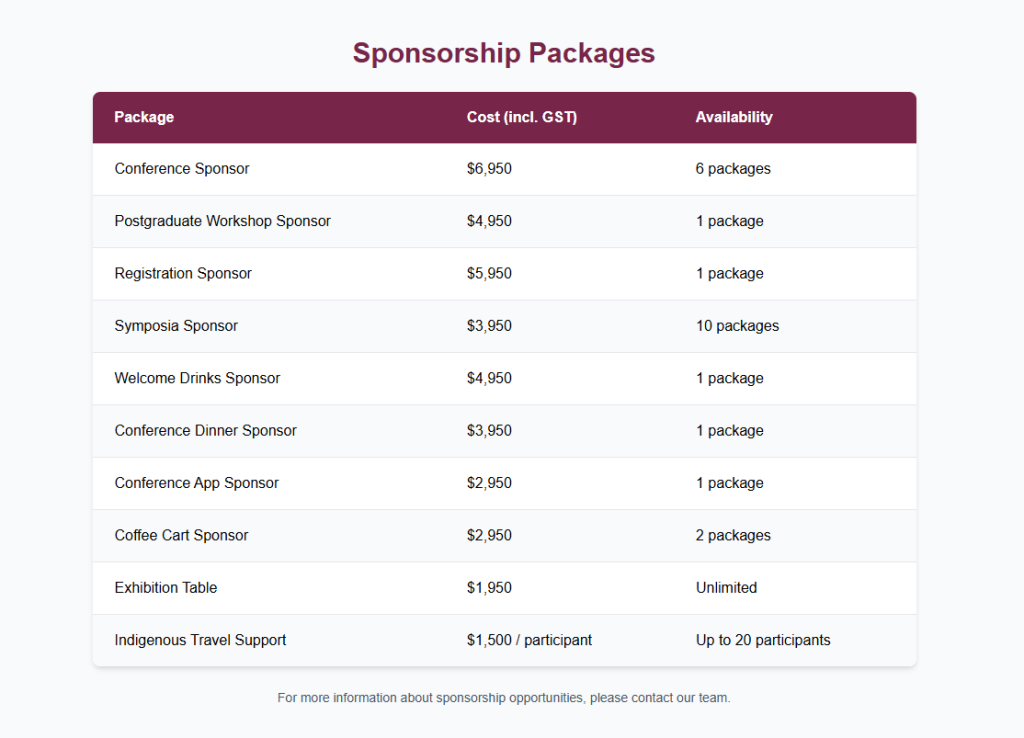The image size is (1024, 738).
Task: Select Postgraduate Workshop Sponsor package
Action: click(222, 221)
